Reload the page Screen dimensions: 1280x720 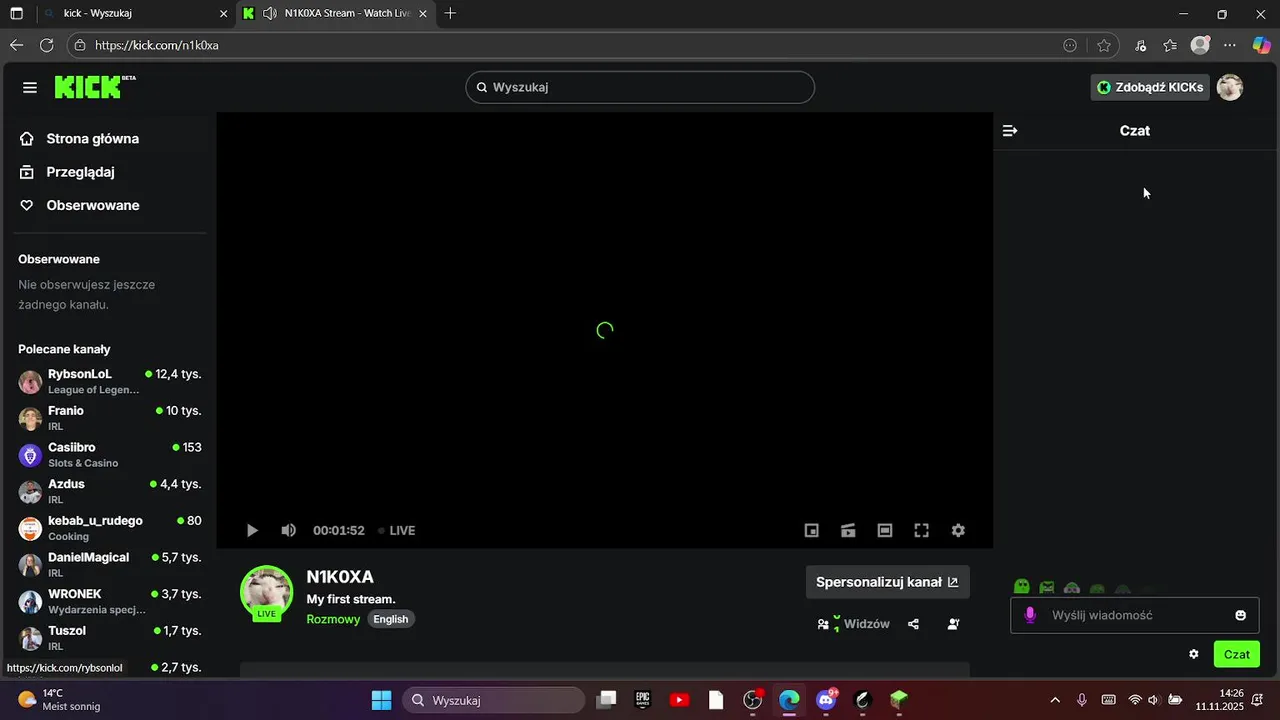click(46, 45)
